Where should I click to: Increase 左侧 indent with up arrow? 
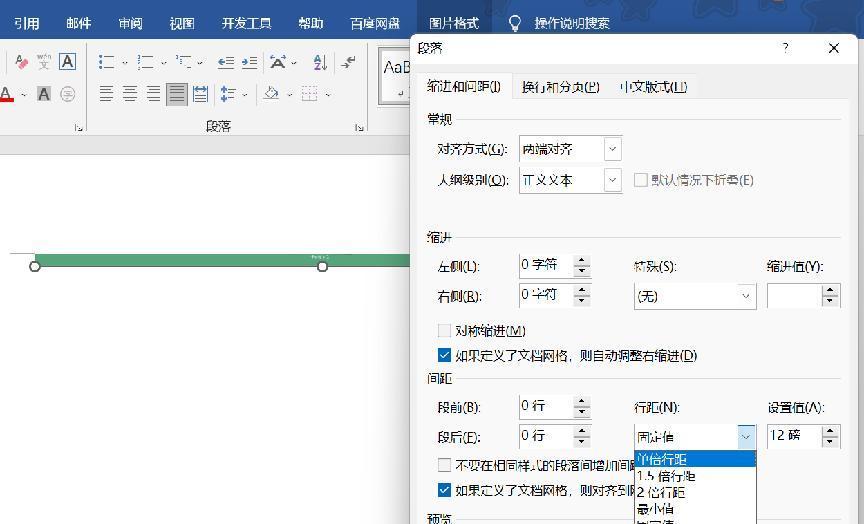coord(582,261)
